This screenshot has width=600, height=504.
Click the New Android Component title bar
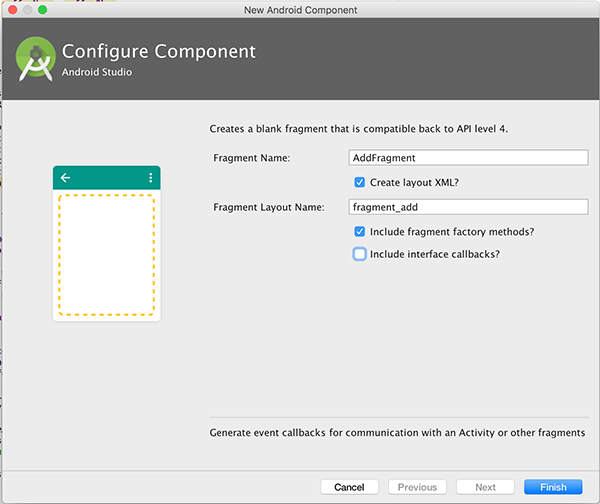pyautogui.click(x=300, y=10)
